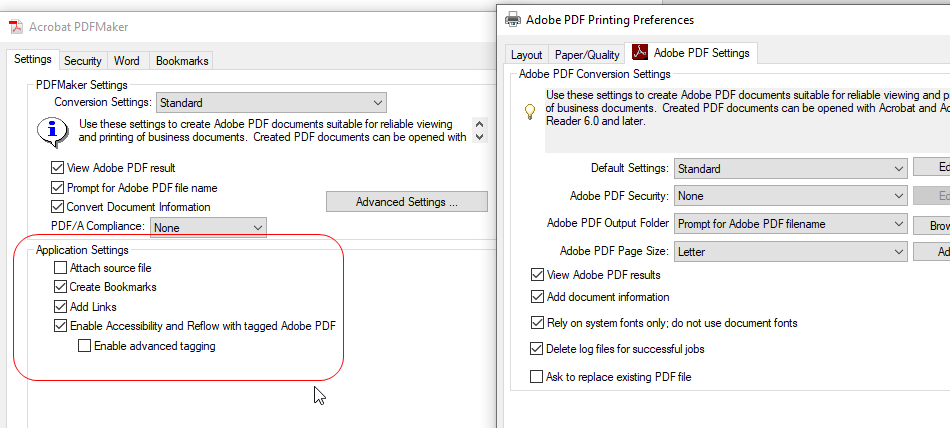
Task: Click the printer icon in Printing Preferences title
Action: click(x=513, y=19)
